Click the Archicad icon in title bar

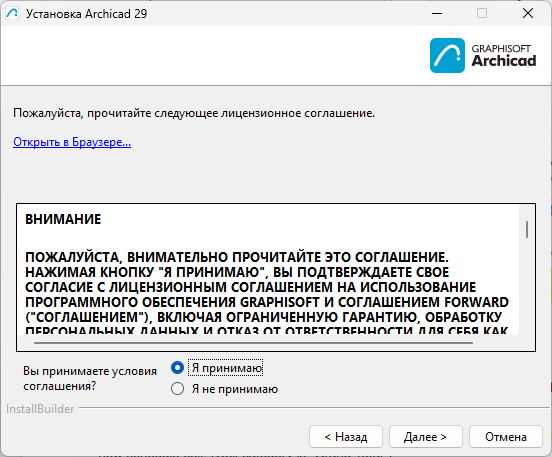click(x=12, y=13)
